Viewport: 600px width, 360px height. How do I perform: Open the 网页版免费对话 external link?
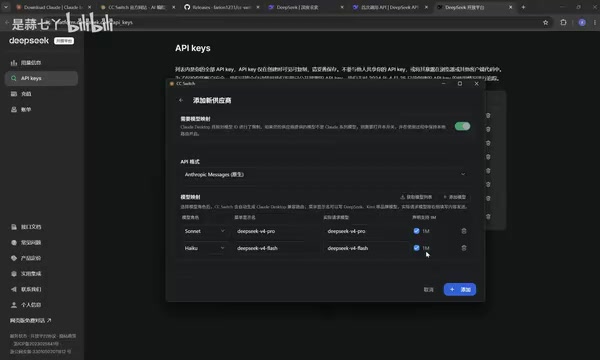click(31, 321)
